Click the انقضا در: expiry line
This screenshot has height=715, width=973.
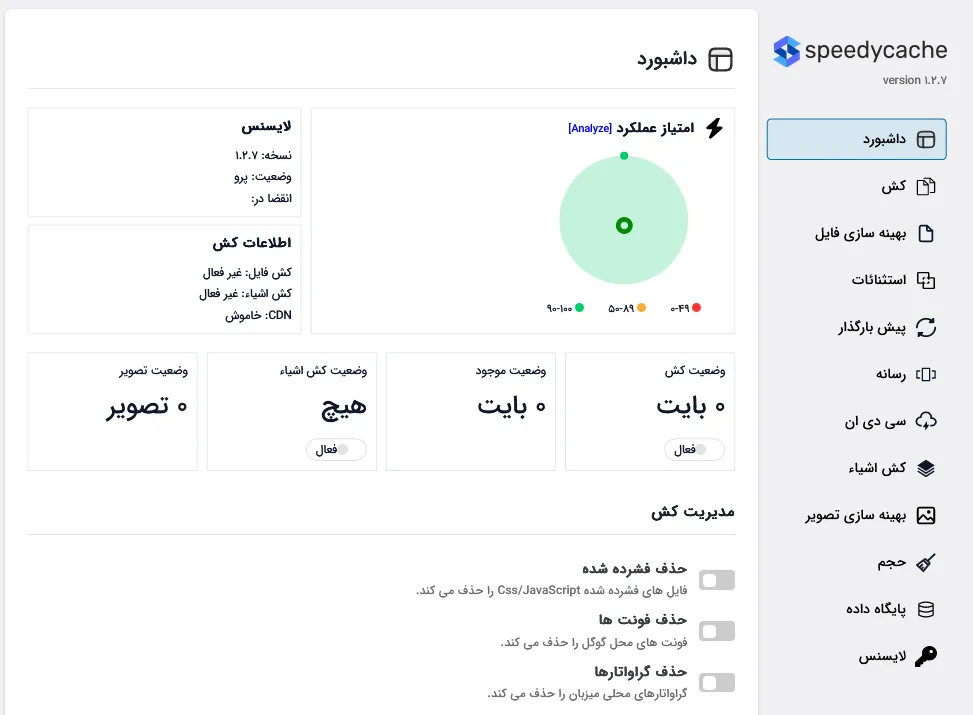pos(271,199)
